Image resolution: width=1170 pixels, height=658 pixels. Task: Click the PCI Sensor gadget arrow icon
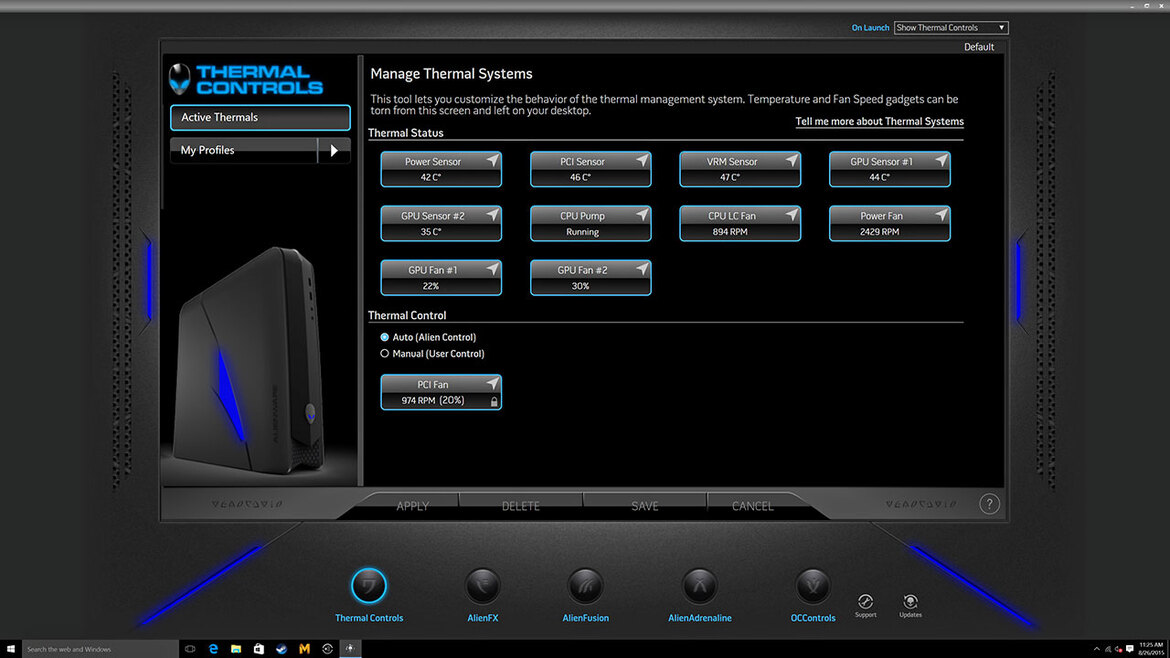pyautogui.click(x=642, y=160)
